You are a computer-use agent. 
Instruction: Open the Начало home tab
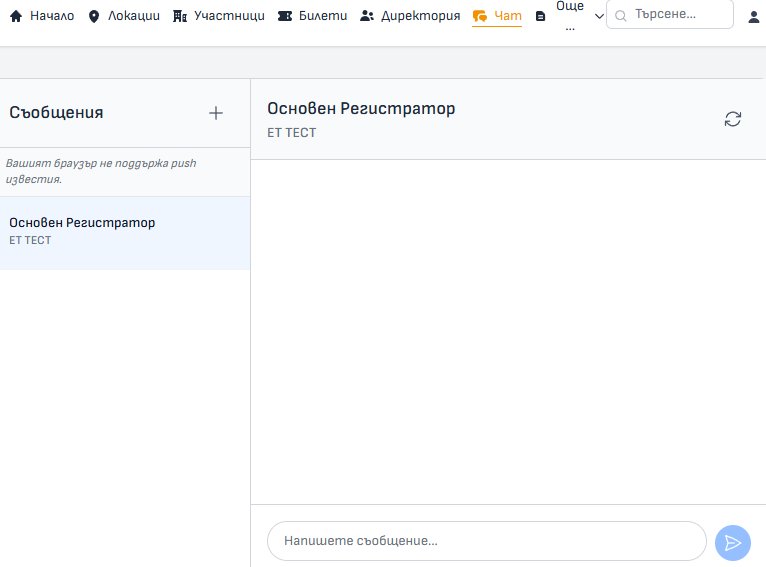click(x=42, y=16)
